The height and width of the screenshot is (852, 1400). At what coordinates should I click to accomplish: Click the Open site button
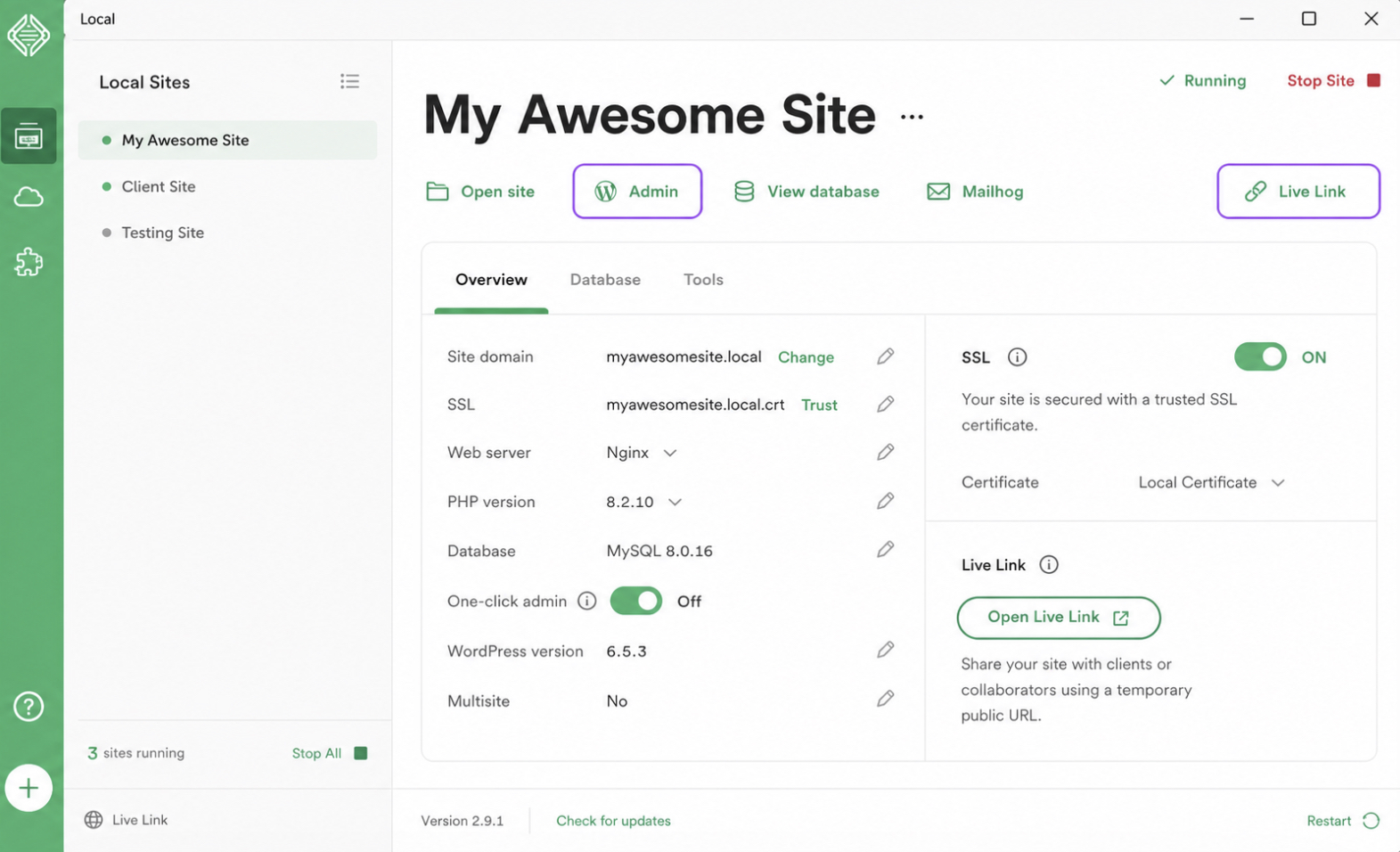[x=480, y=192]
